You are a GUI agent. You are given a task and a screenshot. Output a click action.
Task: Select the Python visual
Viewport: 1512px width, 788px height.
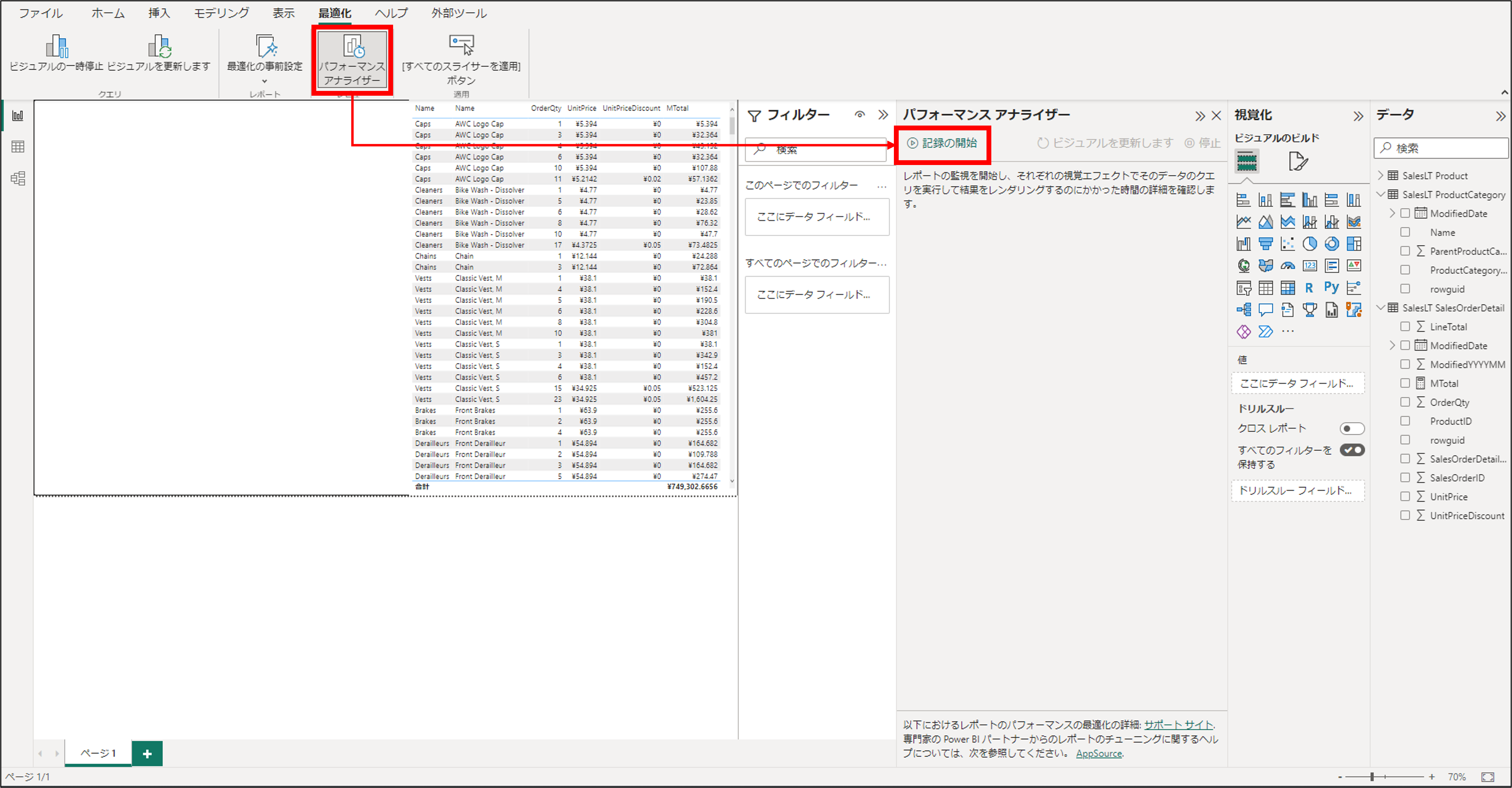coord(1332,287)
